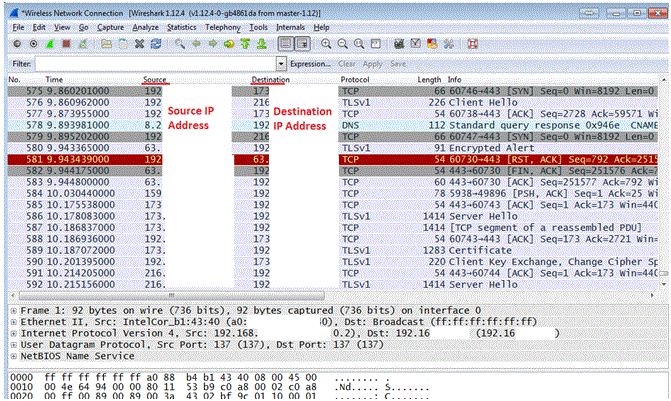
Task: Click the Save filter button
Action: click(x=398, y=64)
